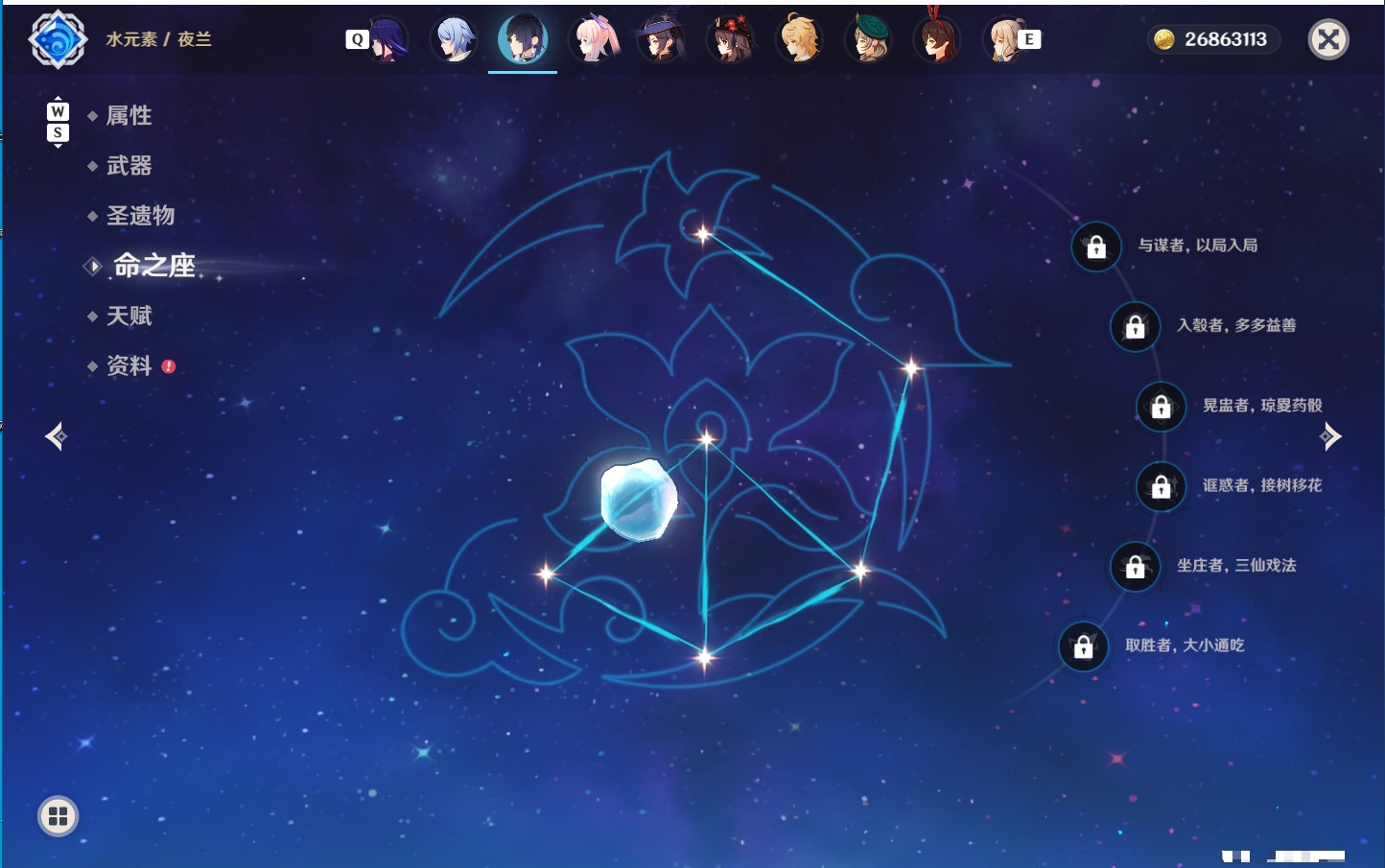Select the pink-haired character portrait

click(593, 39)
